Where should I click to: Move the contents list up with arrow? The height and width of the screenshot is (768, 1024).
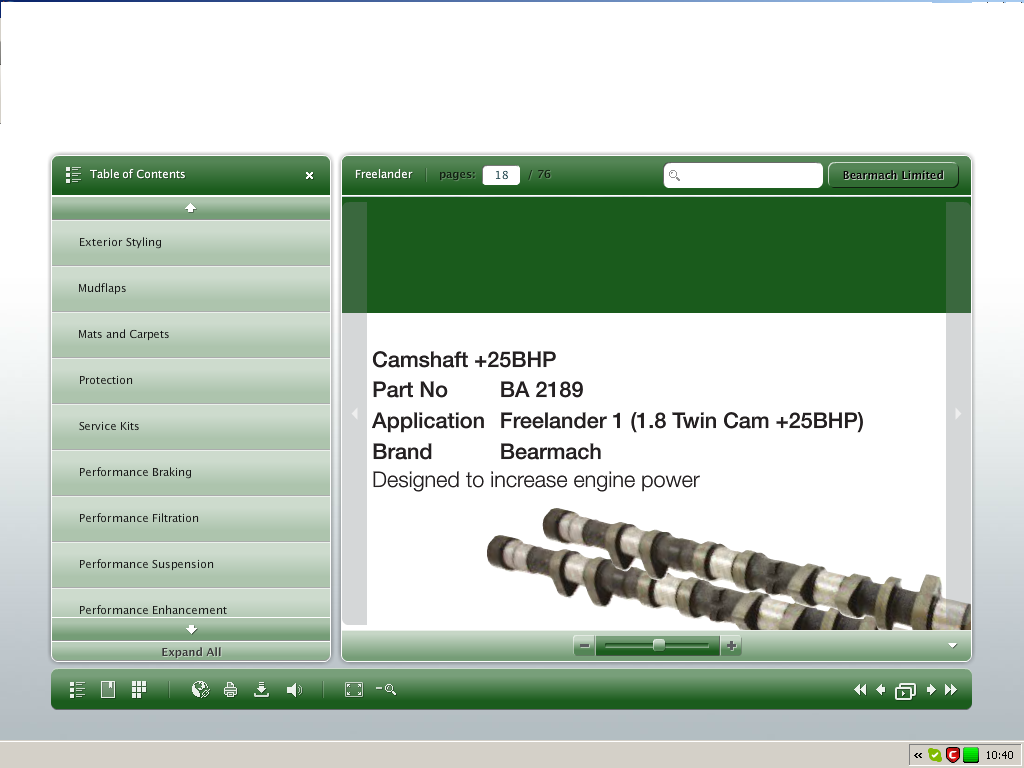tap(191, 208)
